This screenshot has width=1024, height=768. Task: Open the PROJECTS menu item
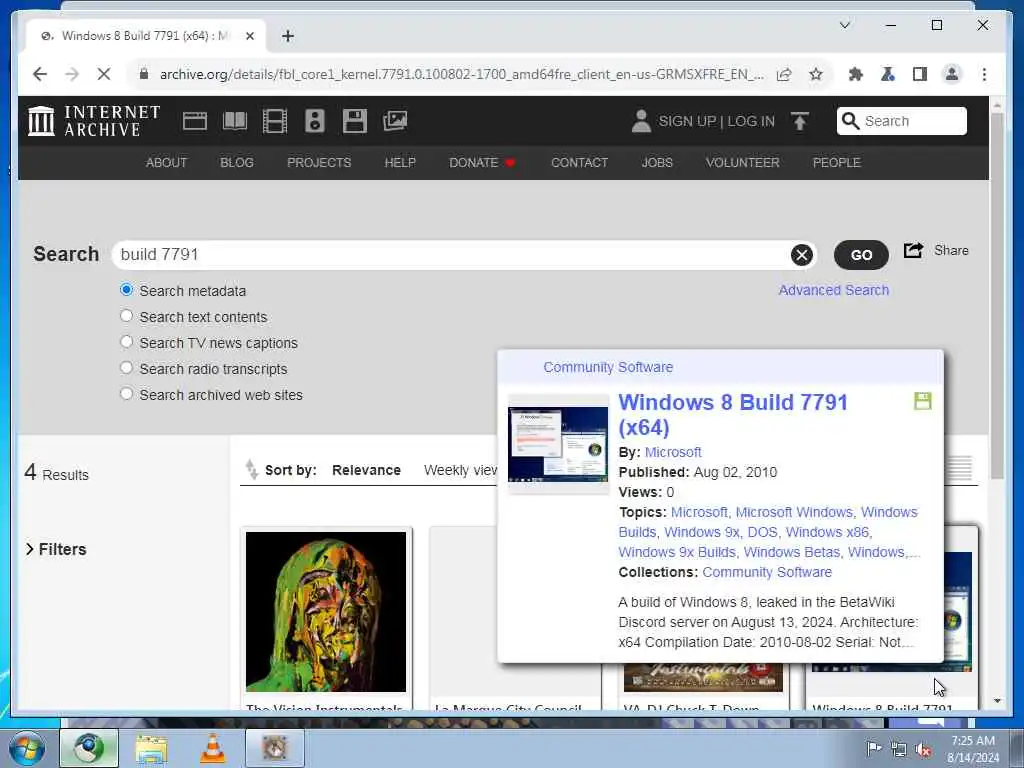pos(319,163)
